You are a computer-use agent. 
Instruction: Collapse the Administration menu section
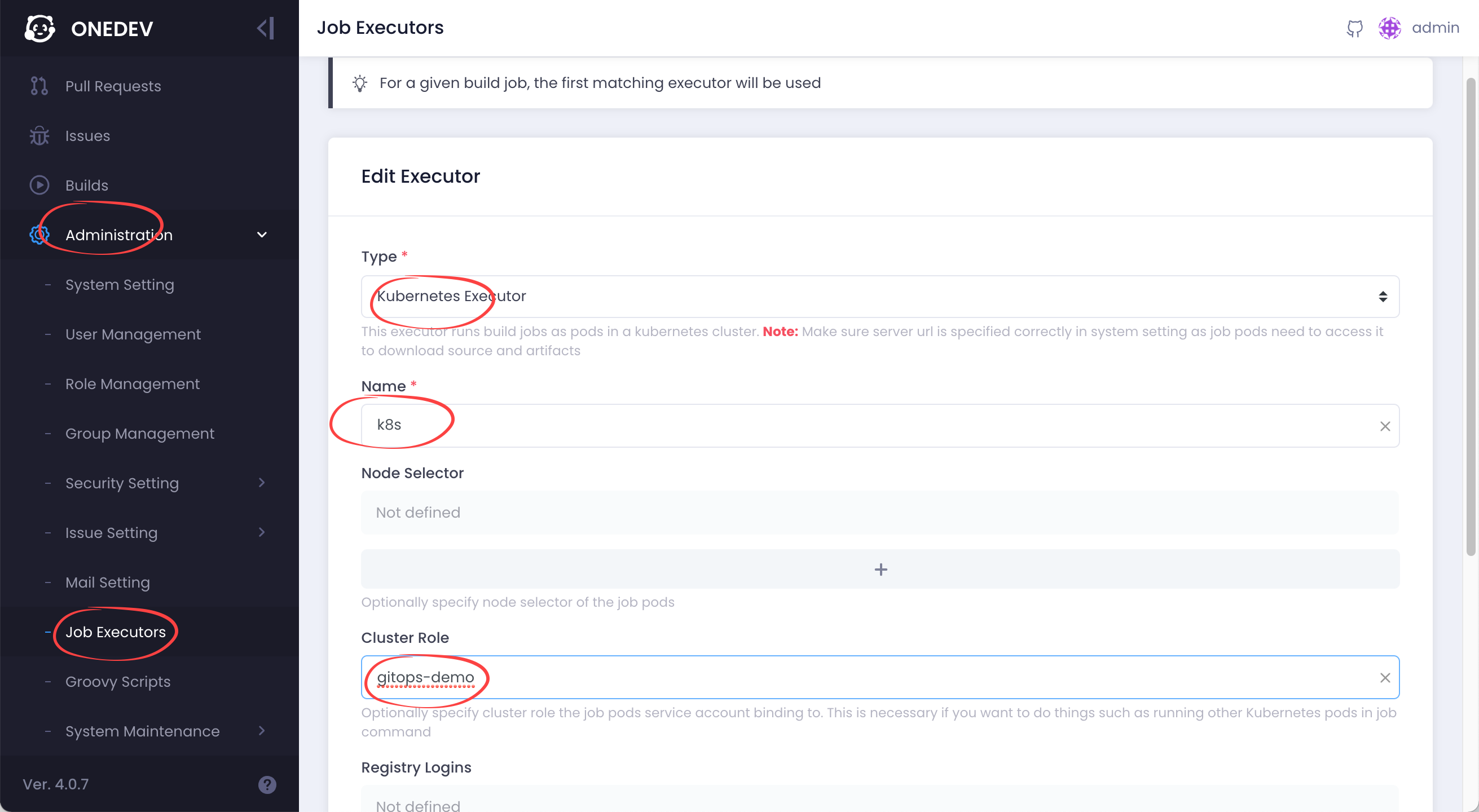(262, 235)
